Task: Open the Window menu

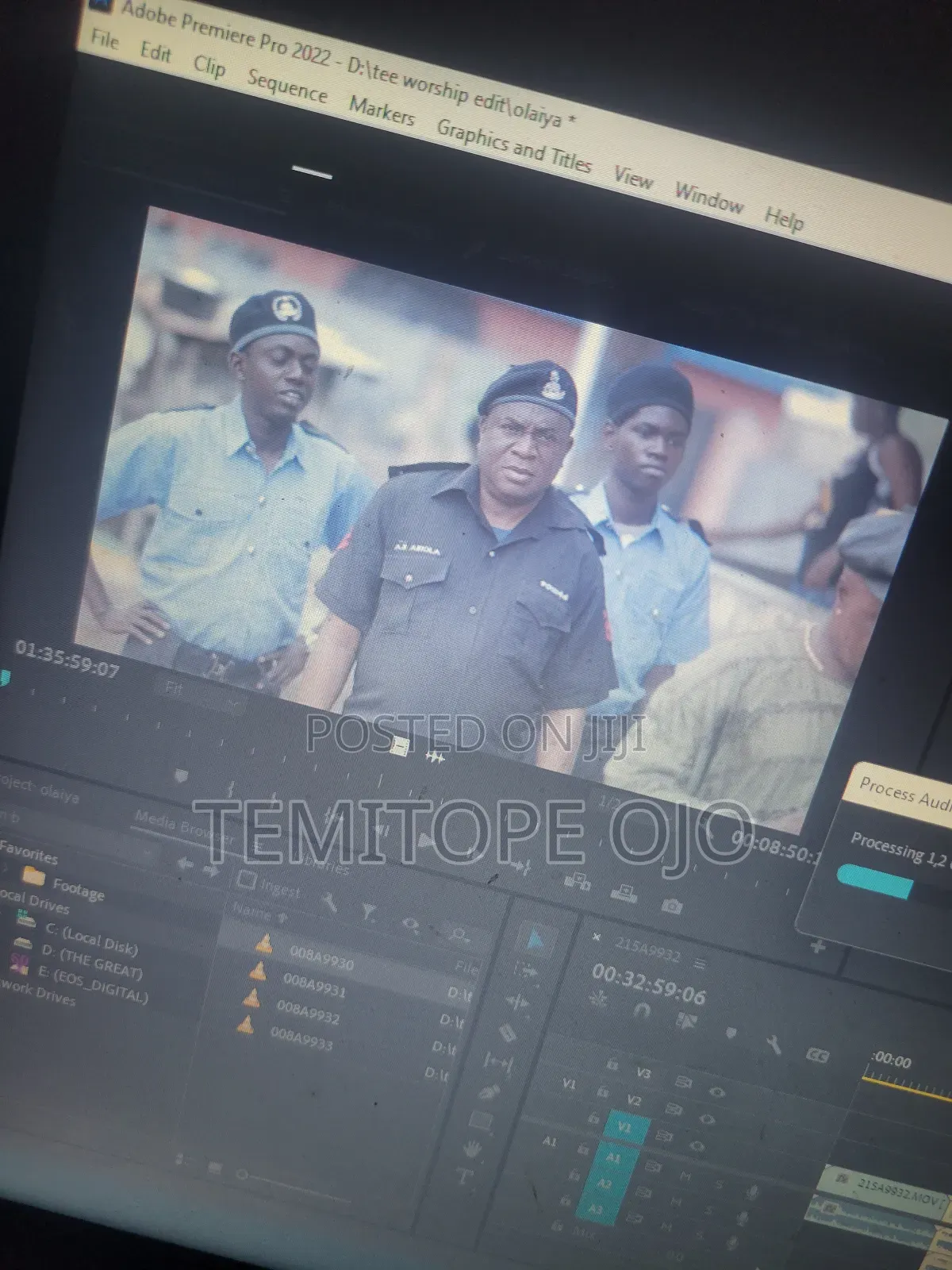Action: coord(708,197)
